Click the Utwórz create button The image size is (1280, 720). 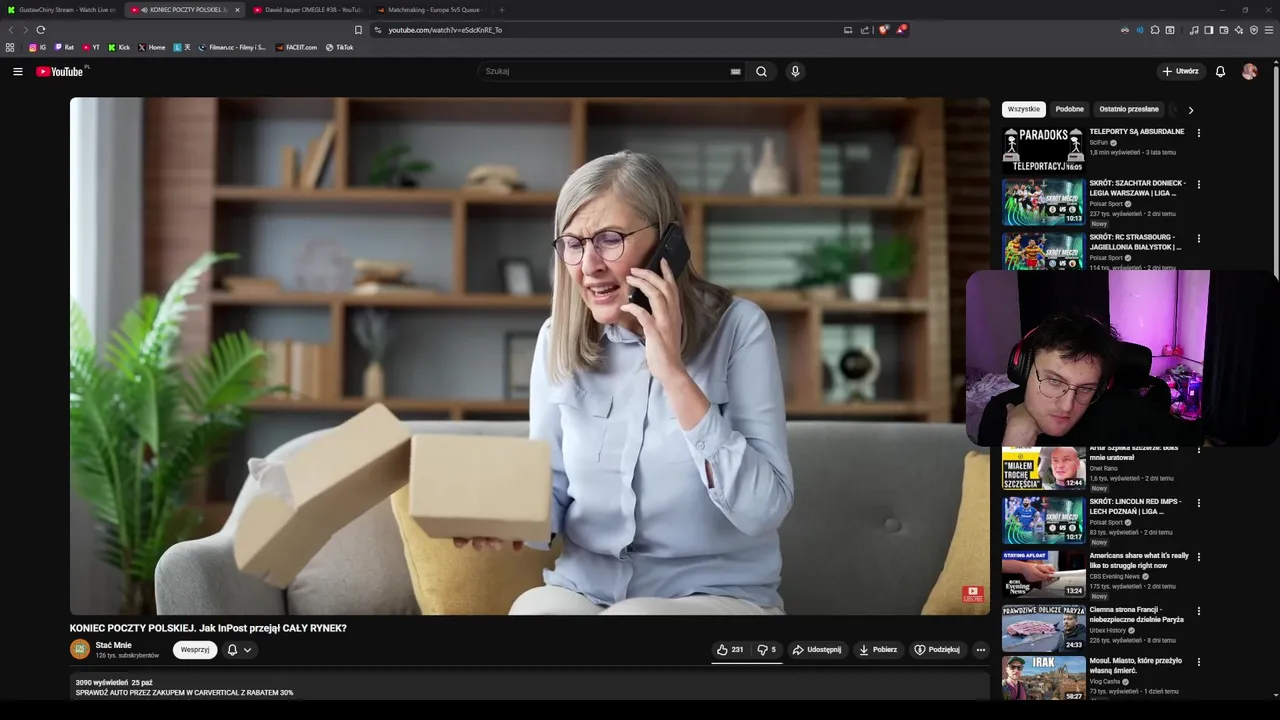[x=1180, y=72]
